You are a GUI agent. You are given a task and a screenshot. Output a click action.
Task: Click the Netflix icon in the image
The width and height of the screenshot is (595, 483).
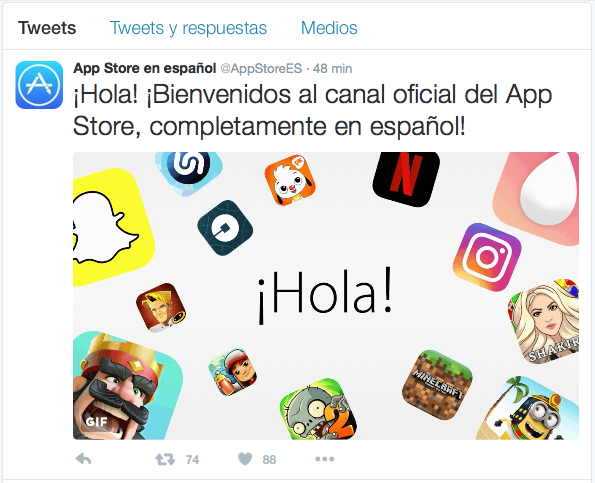406,178
